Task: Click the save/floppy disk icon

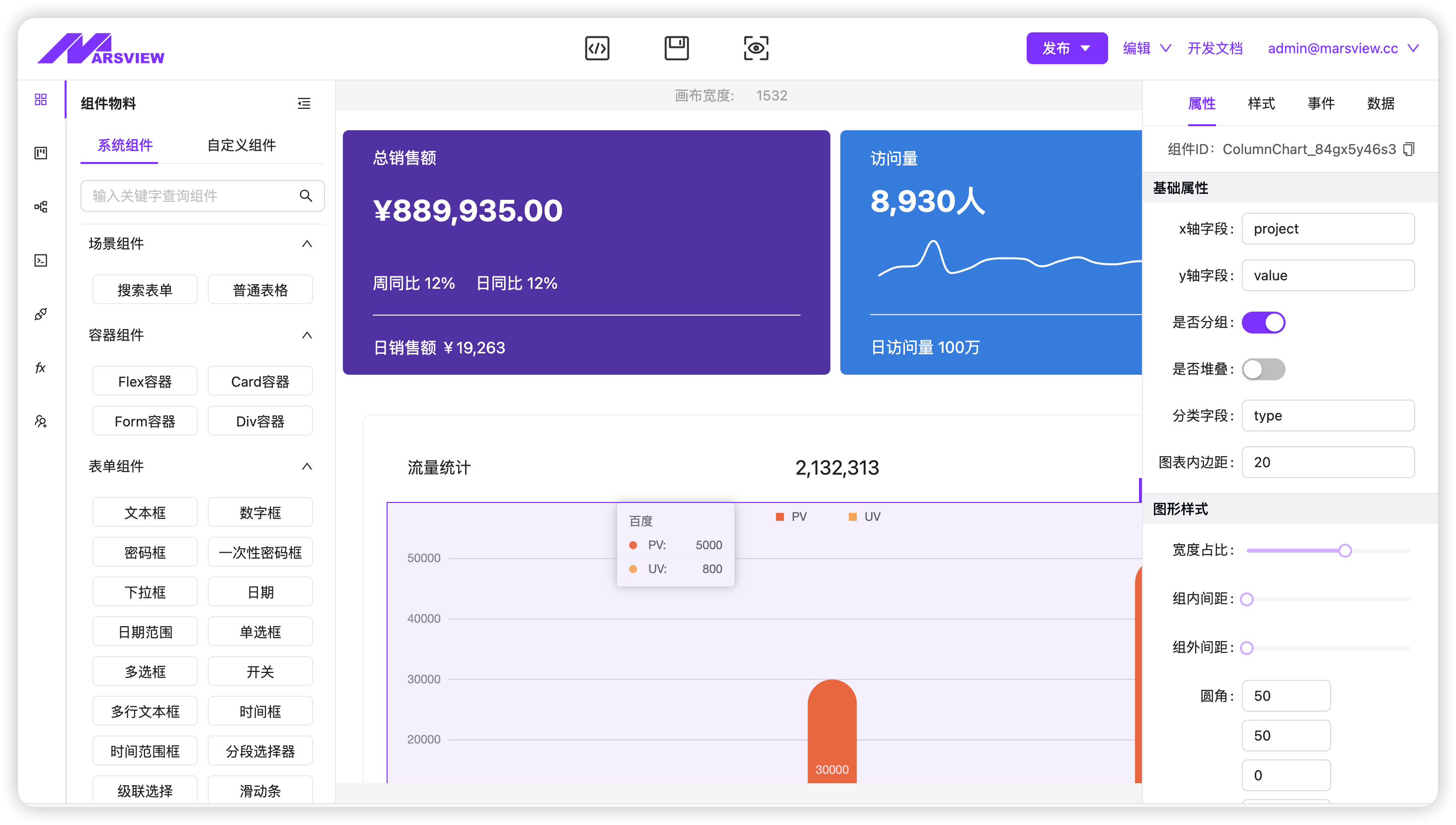Action: coord(677,46)
